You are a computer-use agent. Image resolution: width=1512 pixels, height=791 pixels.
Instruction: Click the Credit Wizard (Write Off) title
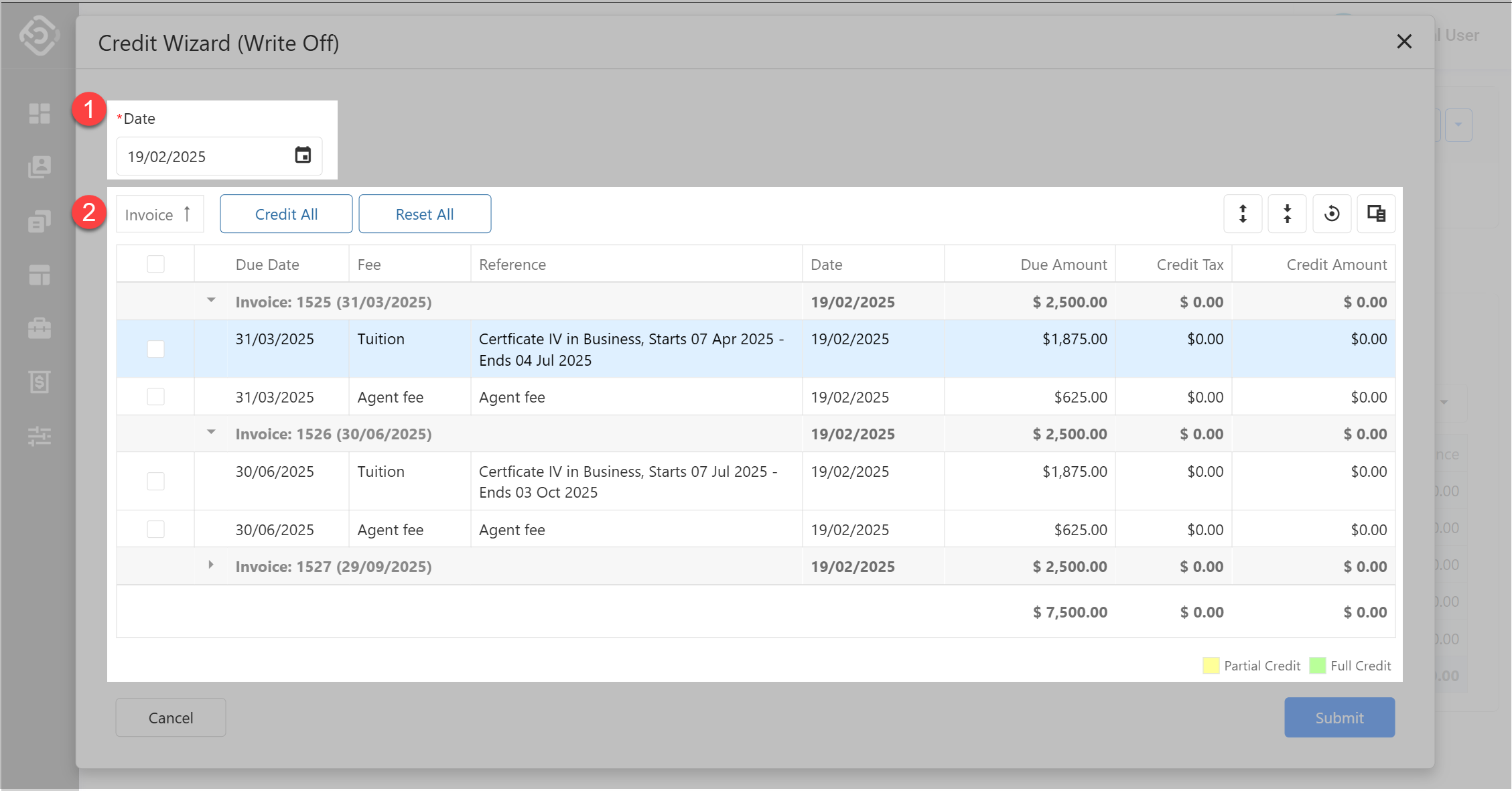(218, 43)
